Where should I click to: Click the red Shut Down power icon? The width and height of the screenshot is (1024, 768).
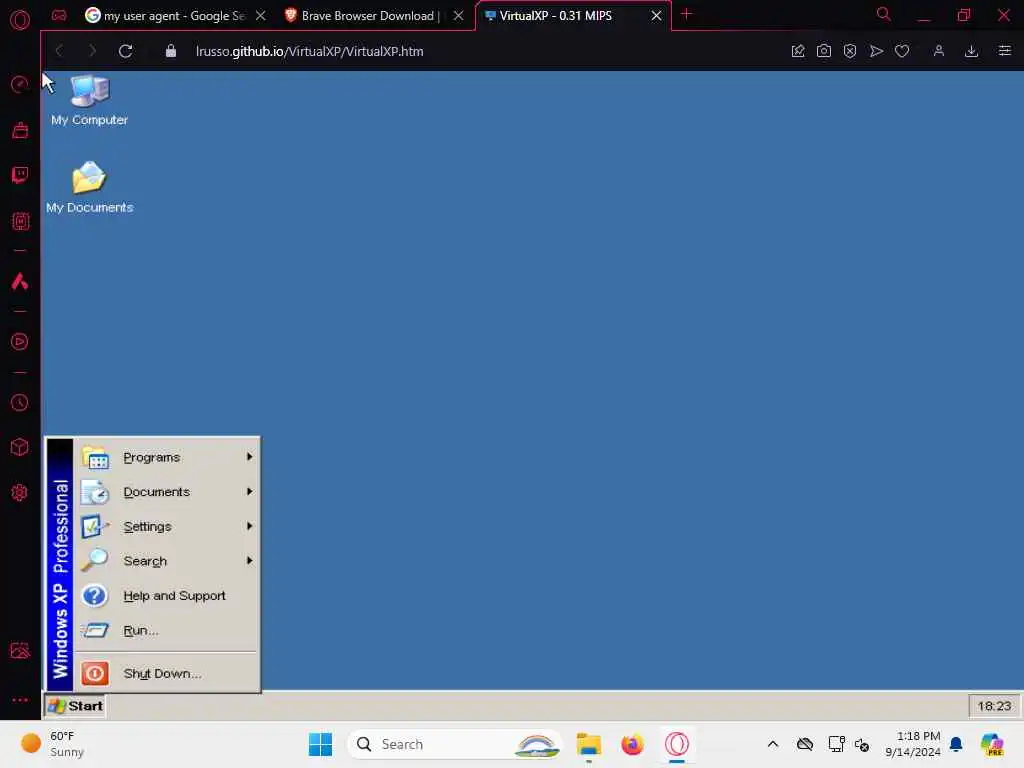[95, 673]
